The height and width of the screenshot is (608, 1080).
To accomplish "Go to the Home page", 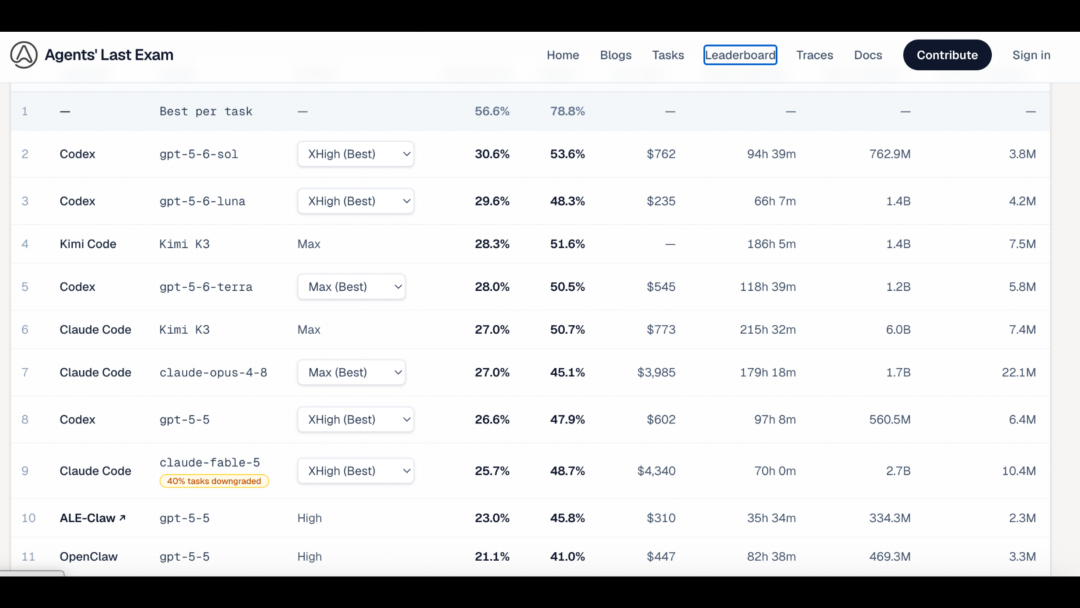I will pyautogui.click(x=563, y=55).
